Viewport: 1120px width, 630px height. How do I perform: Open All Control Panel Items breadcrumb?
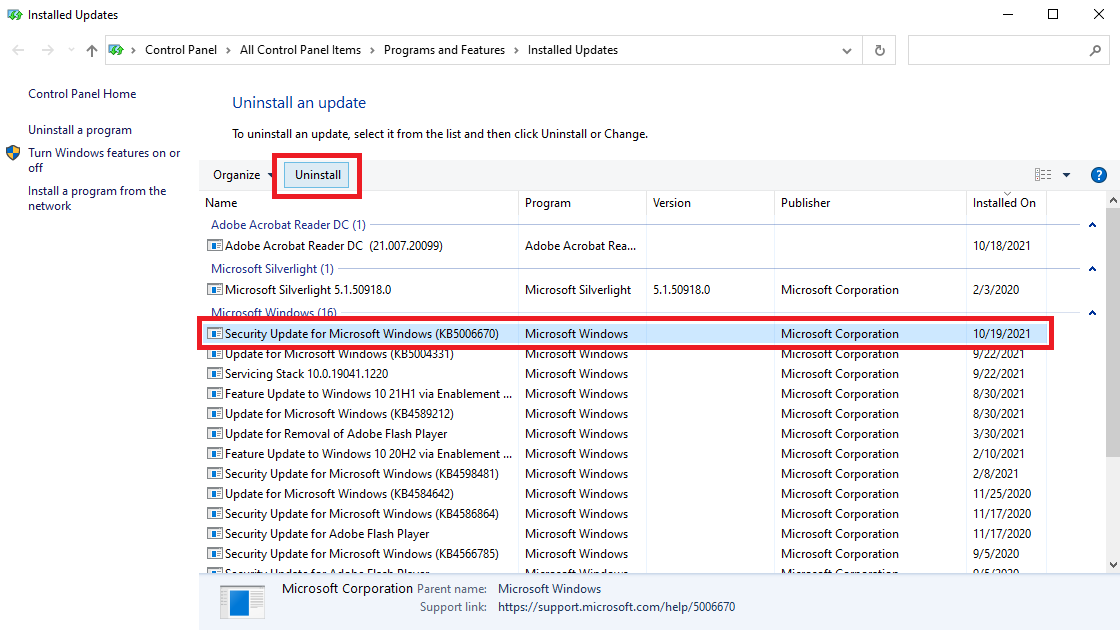300,50
